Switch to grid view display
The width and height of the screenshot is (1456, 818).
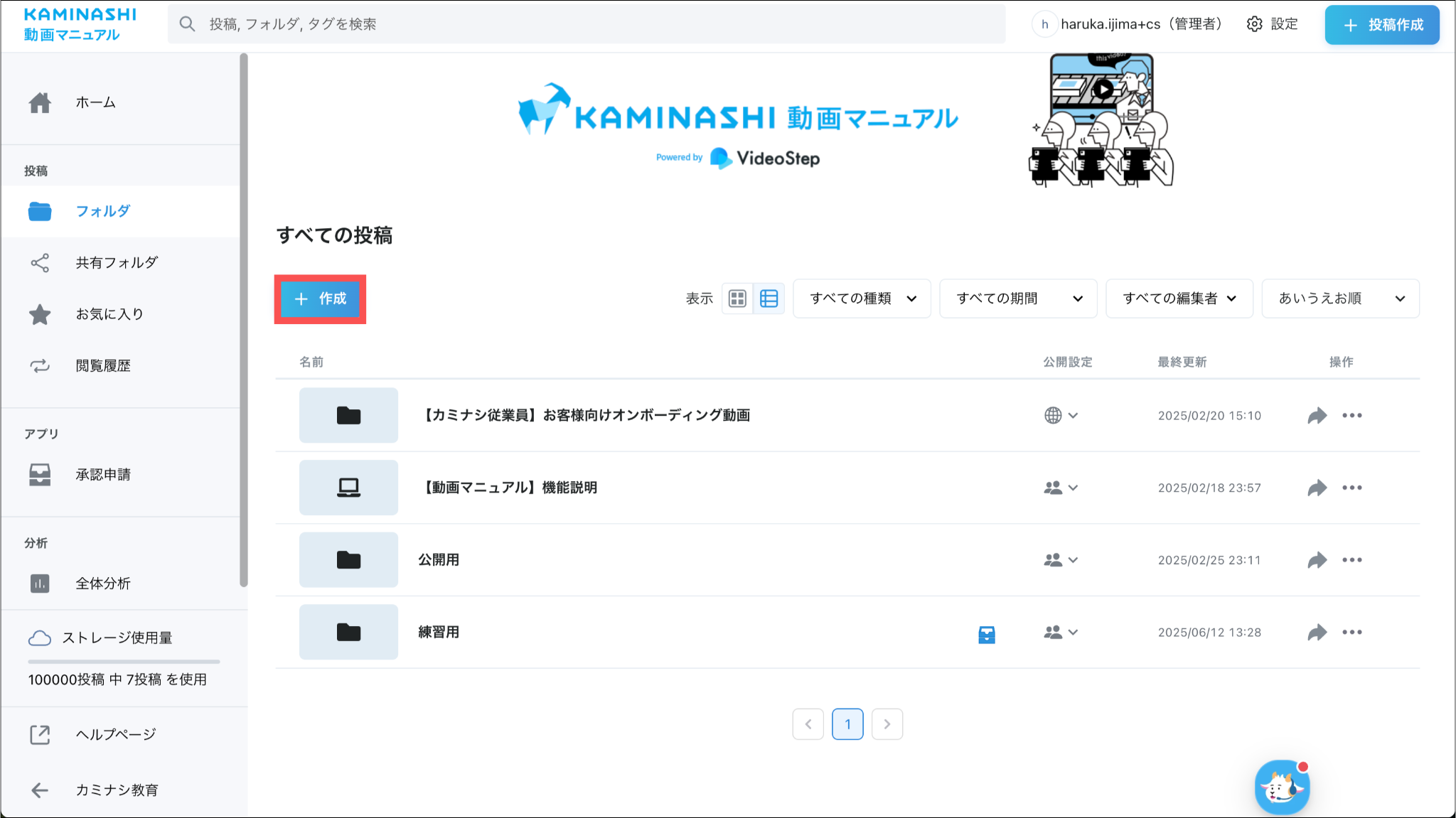click(x=737, y=298)
